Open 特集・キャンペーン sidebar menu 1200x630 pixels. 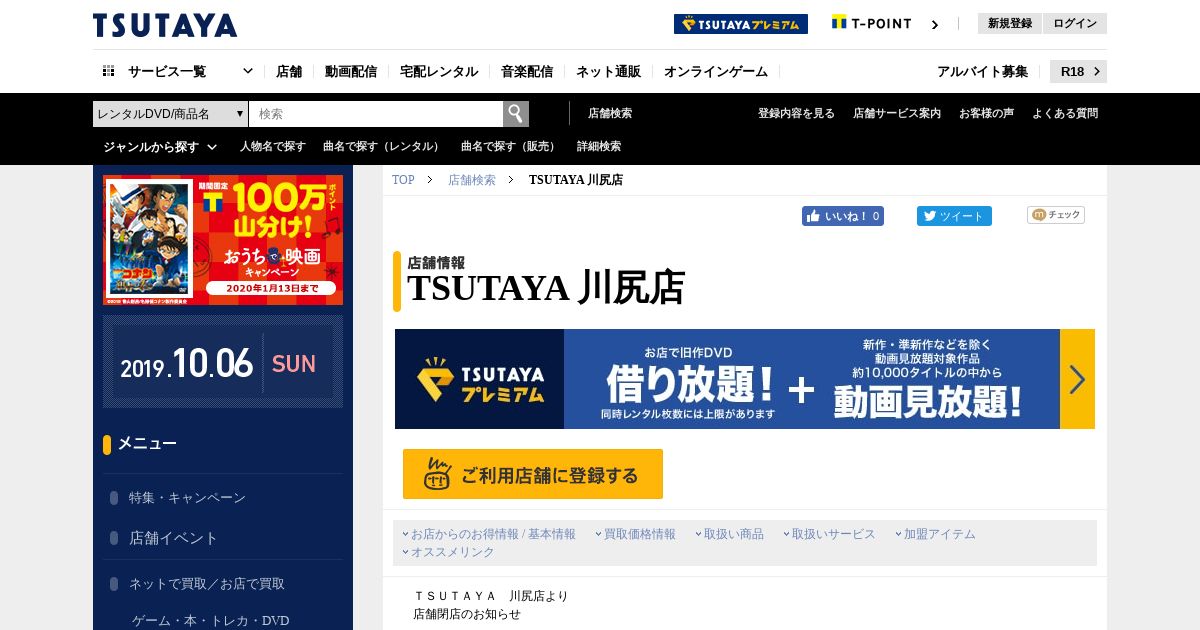(187, 497)
